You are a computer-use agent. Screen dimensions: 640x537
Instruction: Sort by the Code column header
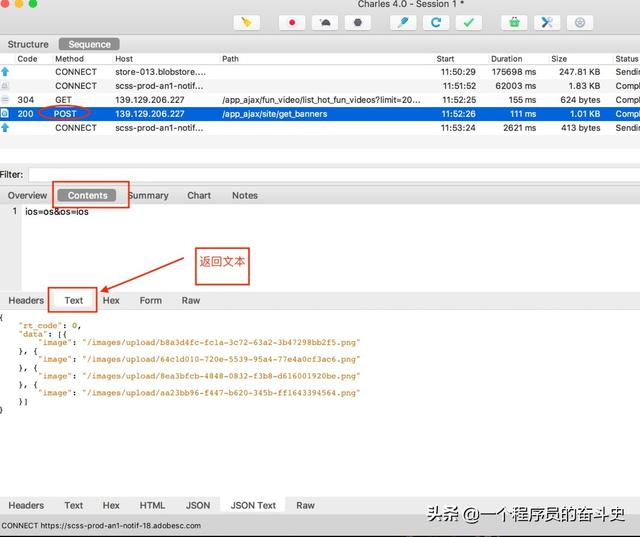click(x=27, y=59)
